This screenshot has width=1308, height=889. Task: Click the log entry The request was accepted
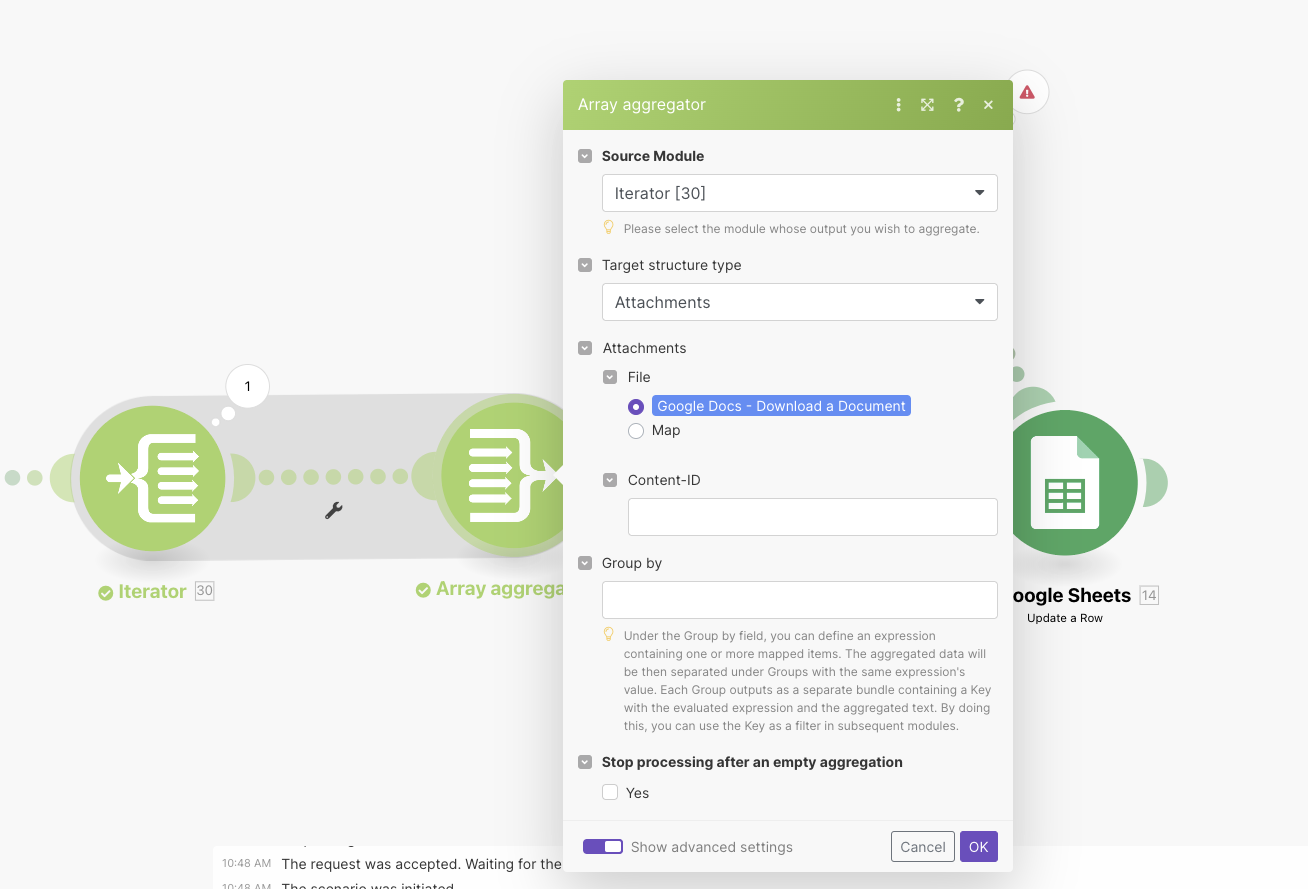(x=421, y=864)
